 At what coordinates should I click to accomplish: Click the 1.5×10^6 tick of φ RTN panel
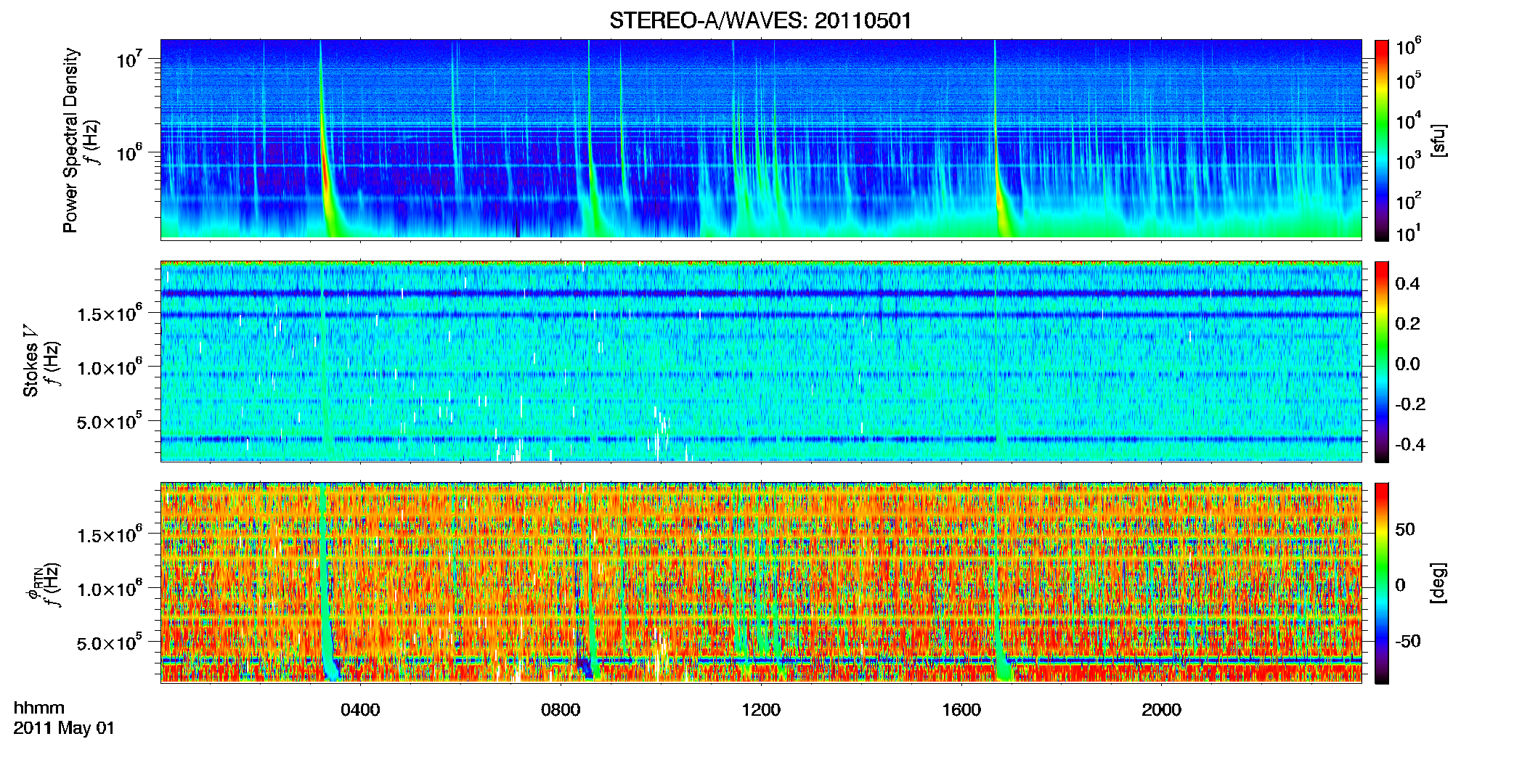click(x=110, y=534)
